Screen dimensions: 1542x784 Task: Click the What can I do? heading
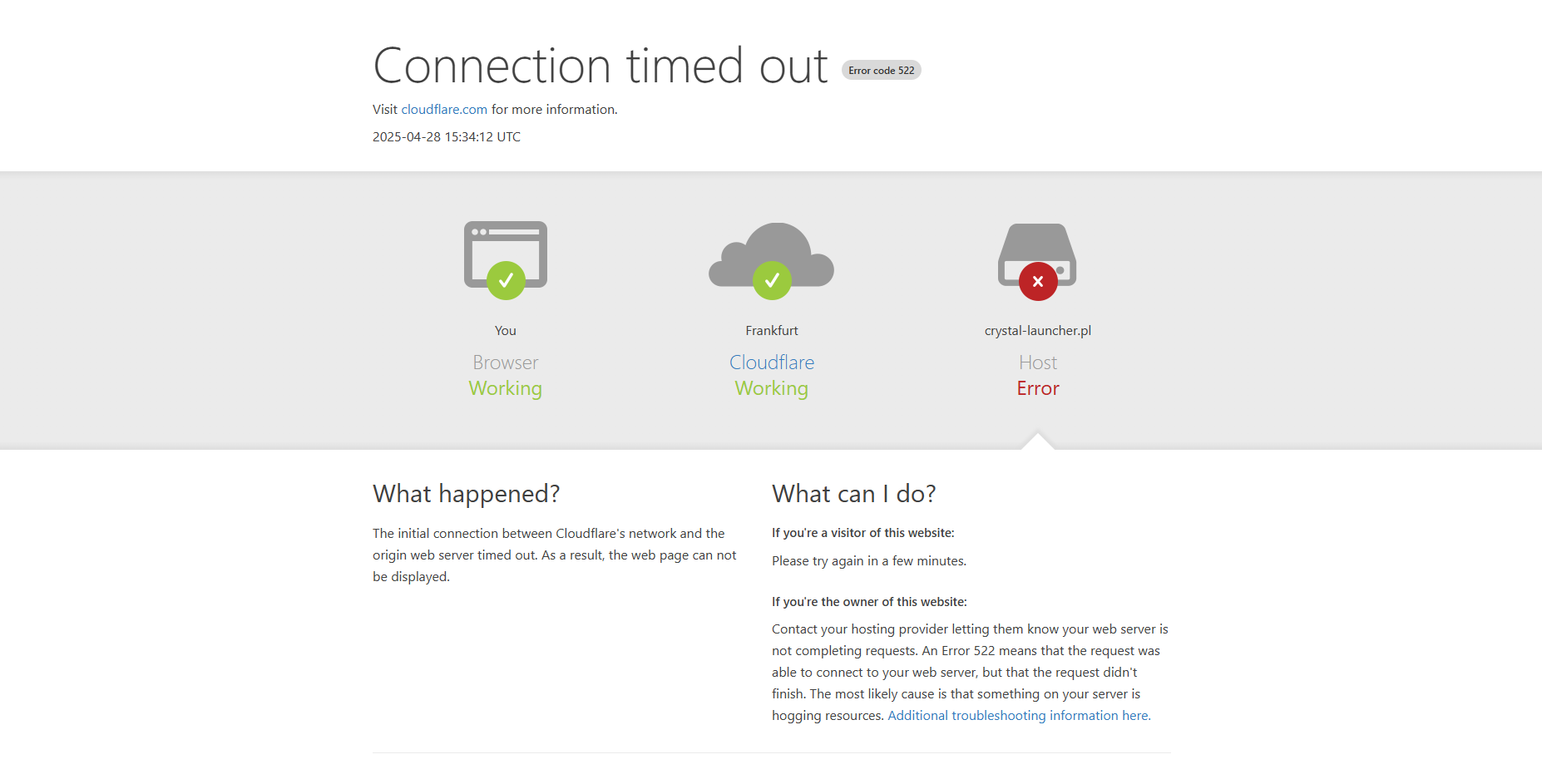click(853, 494)
